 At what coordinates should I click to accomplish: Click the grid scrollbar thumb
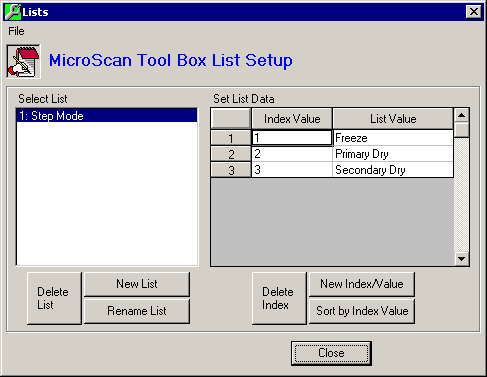point(462,130)
